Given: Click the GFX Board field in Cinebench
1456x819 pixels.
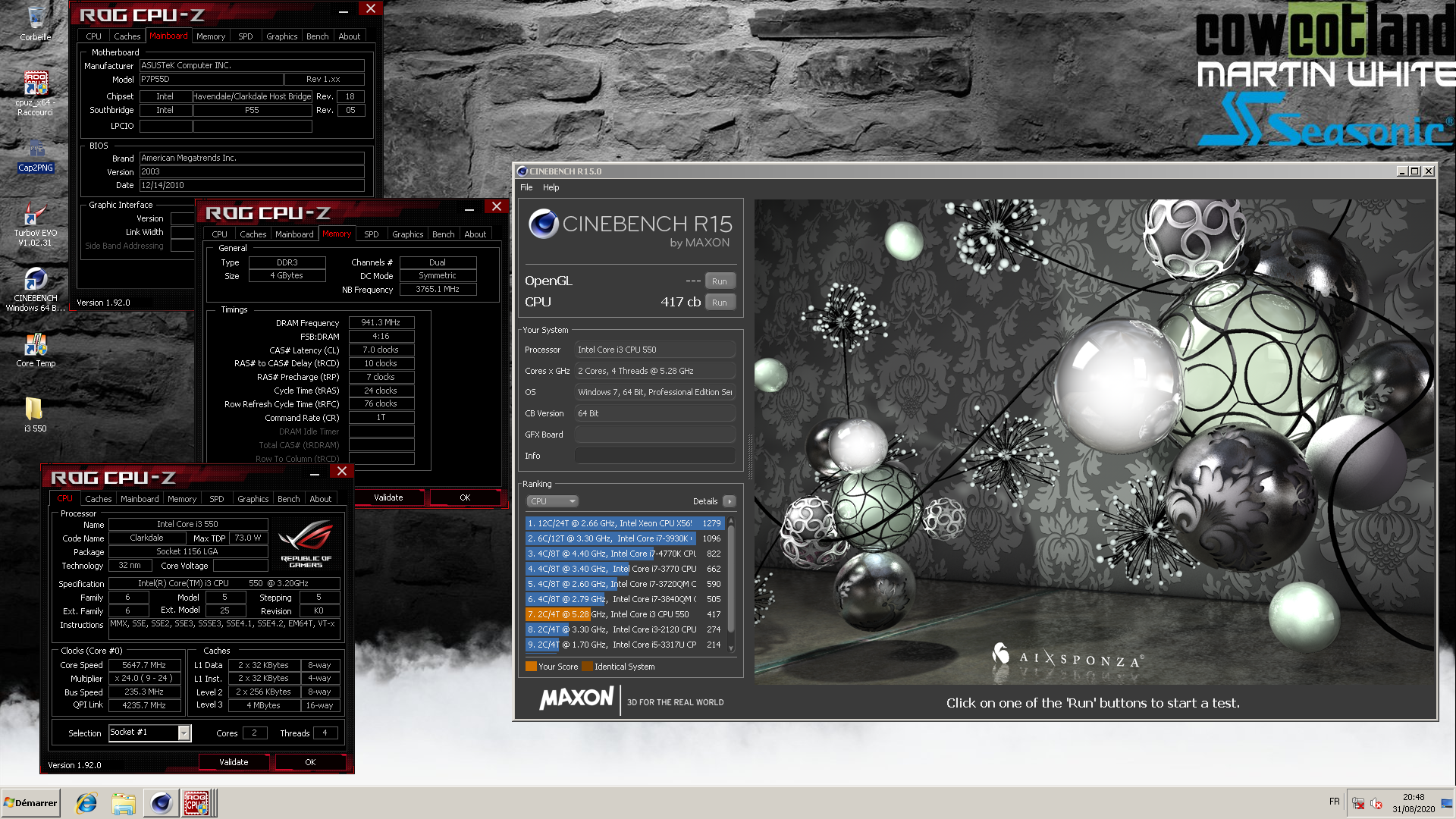Looking at the screenshot, I should click(655, 435).
